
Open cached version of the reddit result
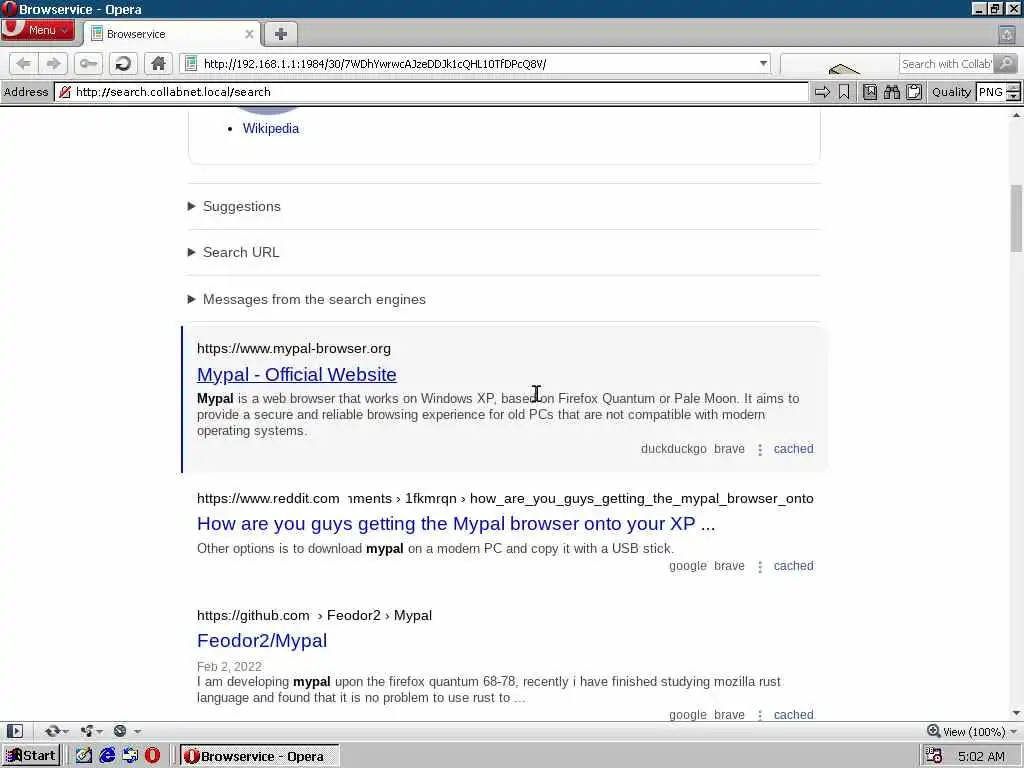click(x=793, y=566)
